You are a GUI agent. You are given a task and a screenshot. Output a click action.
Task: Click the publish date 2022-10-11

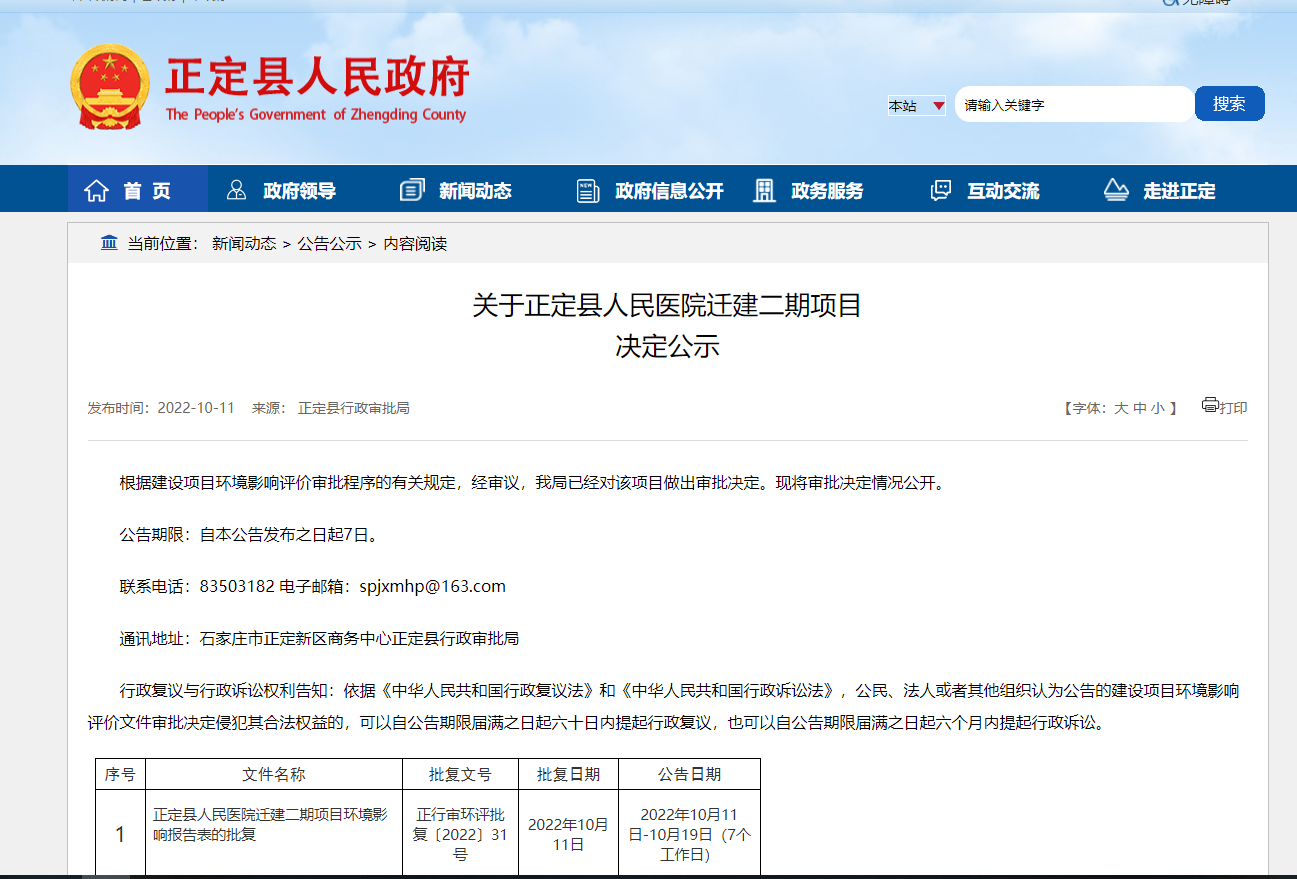coord(196,408)
